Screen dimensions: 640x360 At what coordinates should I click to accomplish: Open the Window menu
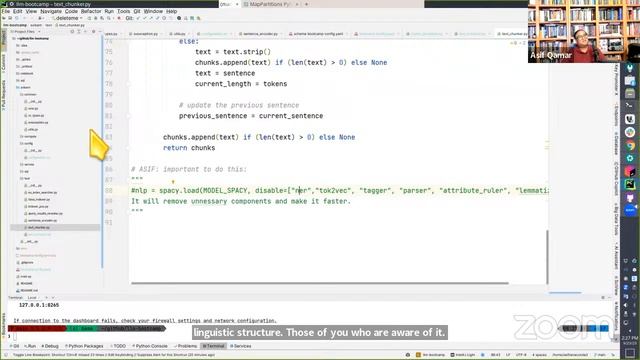pos(153,11)
